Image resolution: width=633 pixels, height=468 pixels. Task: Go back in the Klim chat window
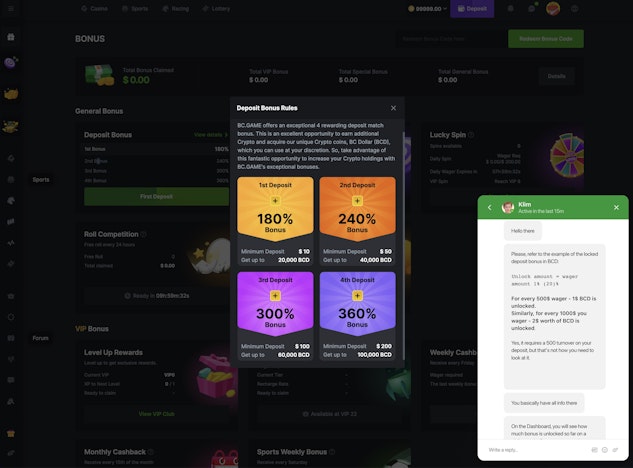pos(490,208)
